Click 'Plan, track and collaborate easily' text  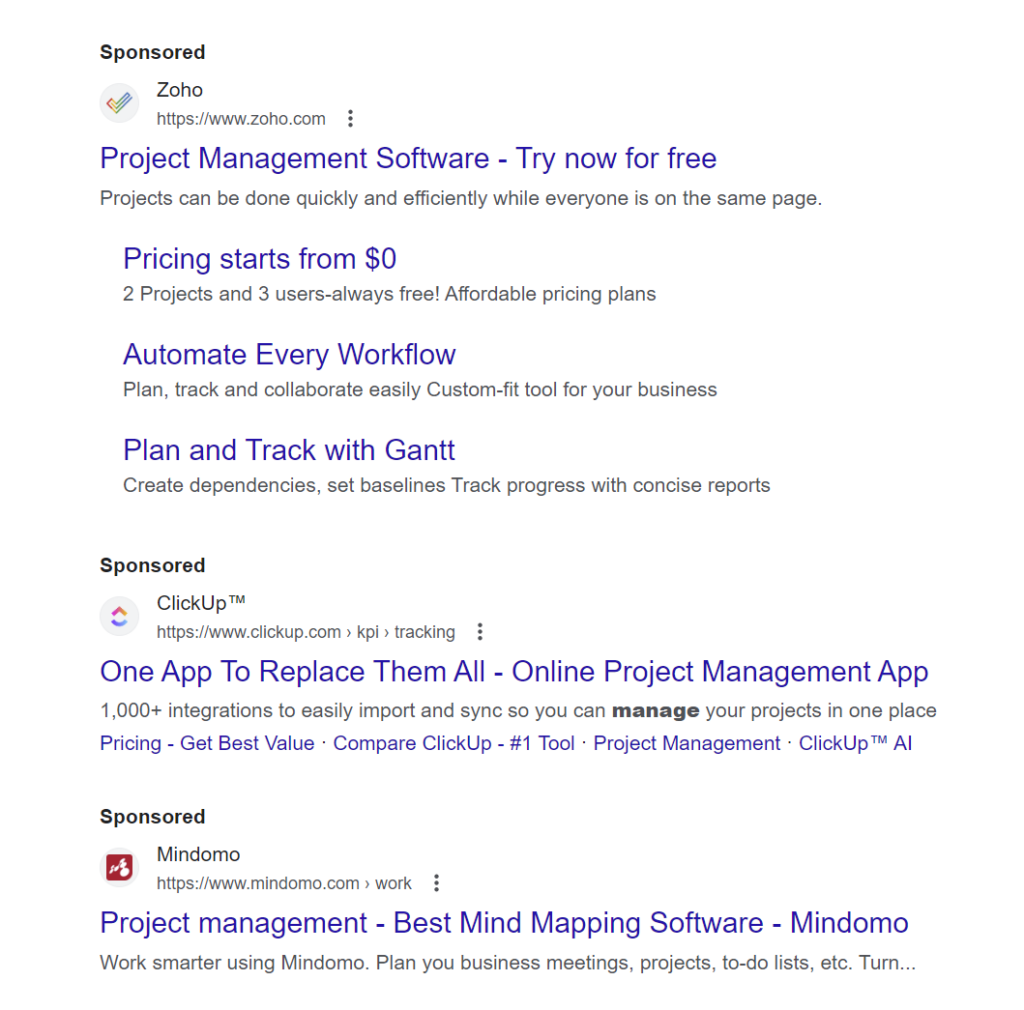420,390
